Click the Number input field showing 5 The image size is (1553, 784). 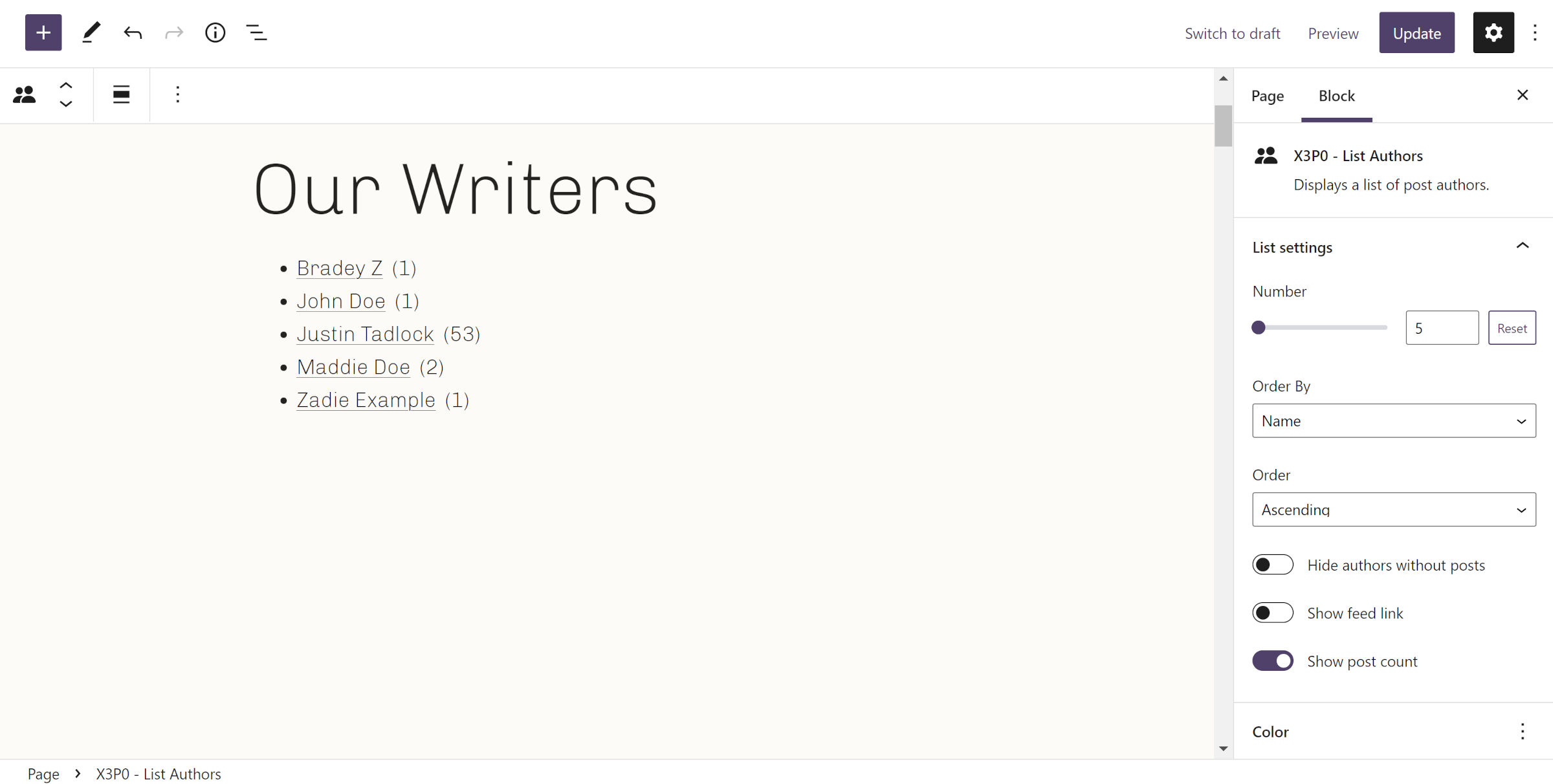[x=1442, y=327]
